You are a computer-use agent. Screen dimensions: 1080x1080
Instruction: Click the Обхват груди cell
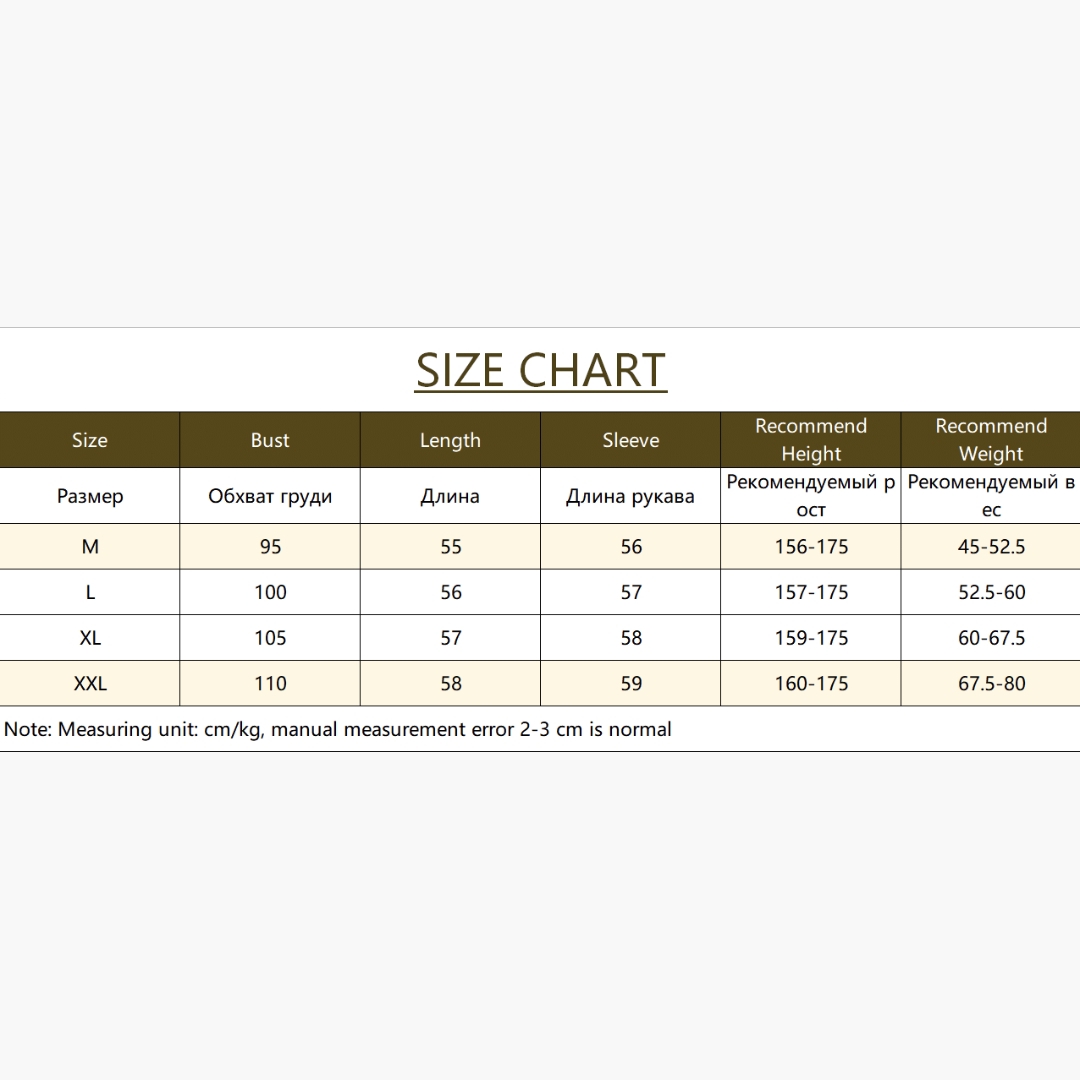270,496
